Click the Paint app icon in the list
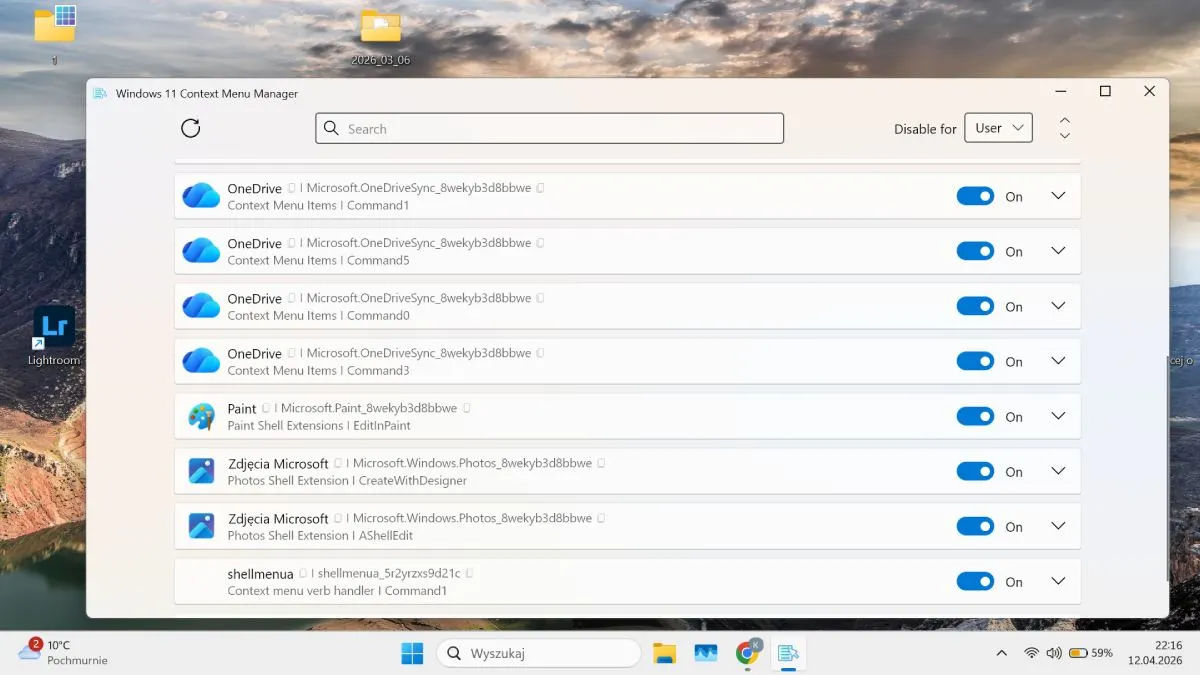The height and width of the screenshot is (675, 1200). coord(201,416)
